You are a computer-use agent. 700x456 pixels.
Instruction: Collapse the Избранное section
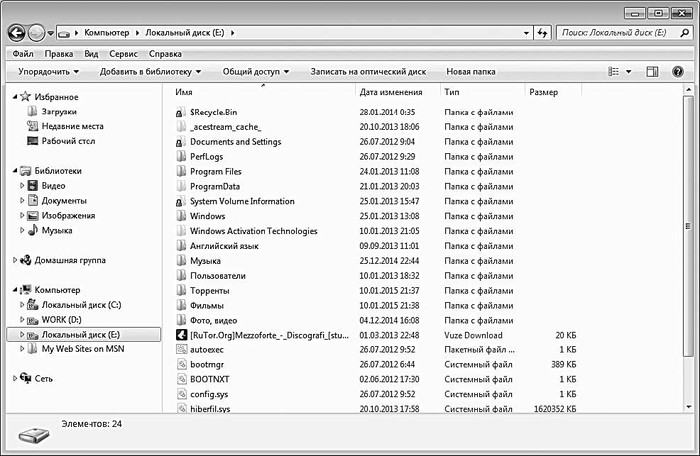(x=15, y=97)
